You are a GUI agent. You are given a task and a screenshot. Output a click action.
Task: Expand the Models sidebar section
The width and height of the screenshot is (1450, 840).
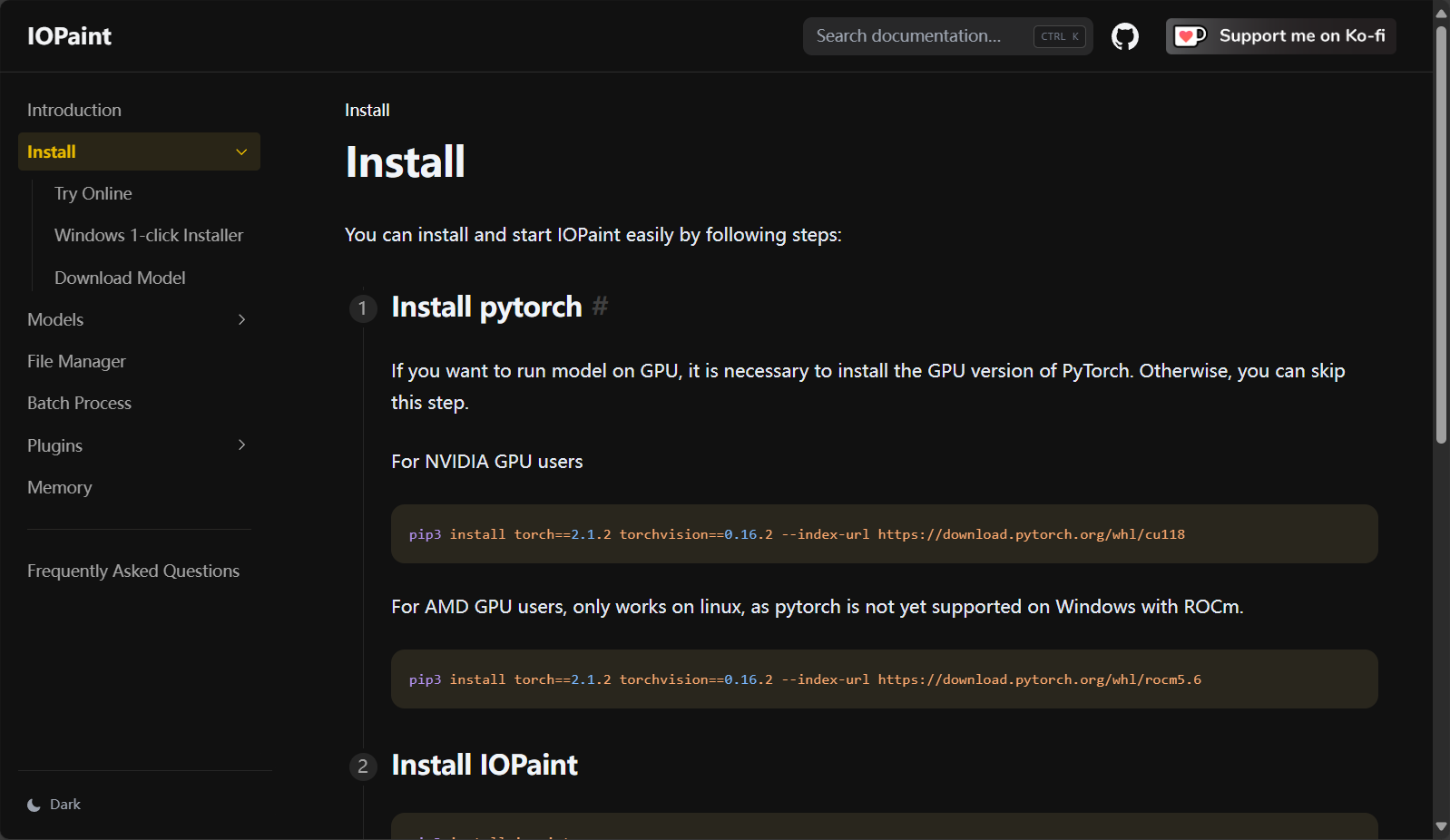click(x=139, y=319)
